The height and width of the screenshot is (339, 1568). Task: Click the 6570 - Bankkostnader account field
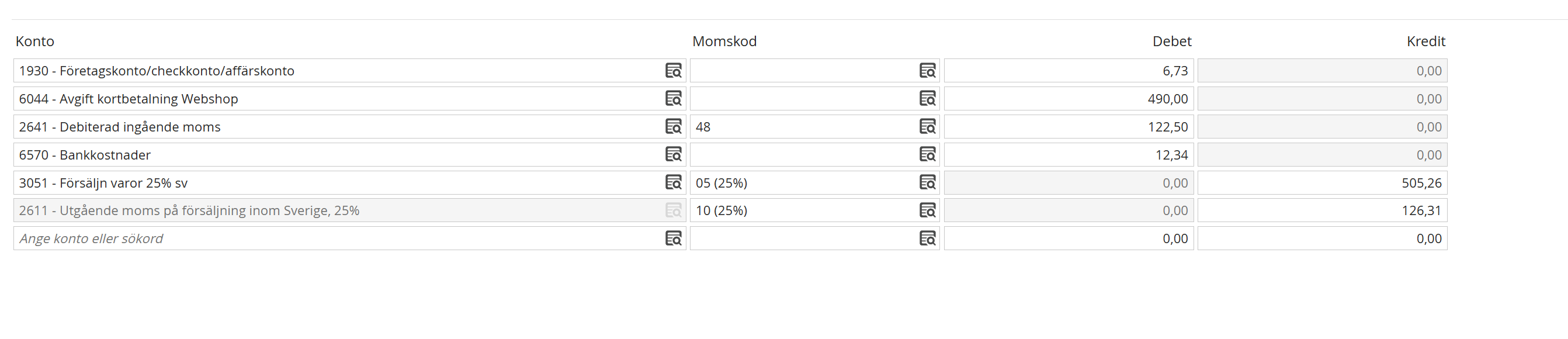pyautogui.click(x=335, y=154)
